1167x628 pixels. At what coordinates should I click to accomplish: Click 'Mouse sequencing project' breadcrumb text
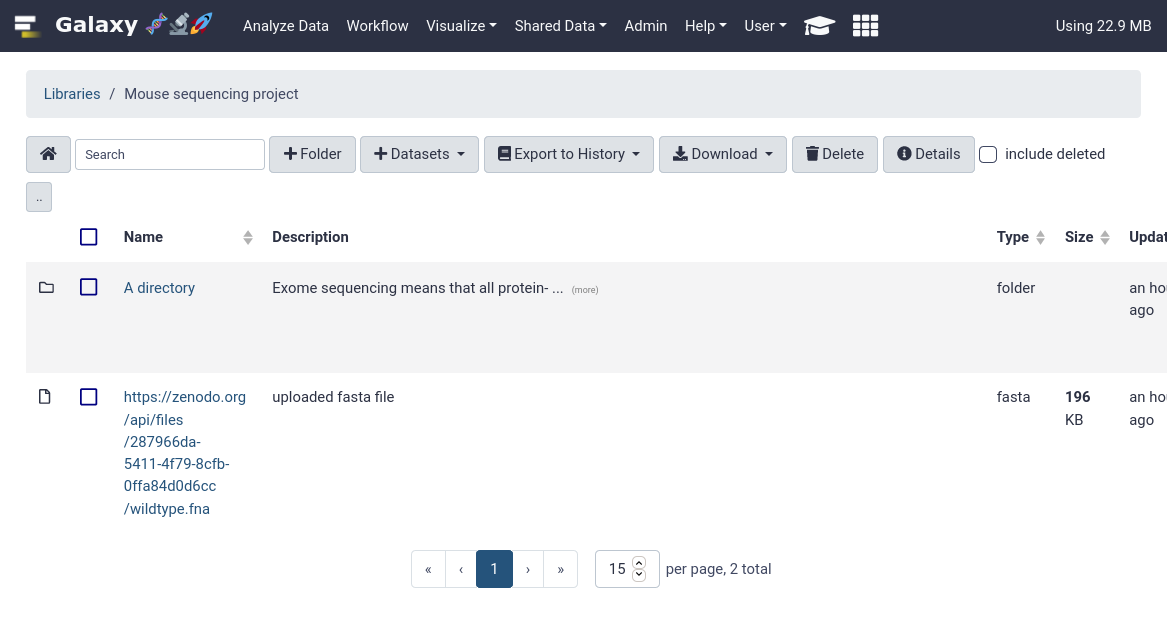pos(211,94)
